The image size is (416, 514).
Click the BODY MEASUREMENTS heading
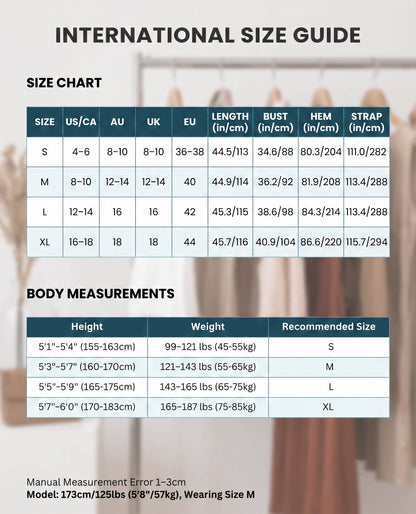[x=100, y=294]
